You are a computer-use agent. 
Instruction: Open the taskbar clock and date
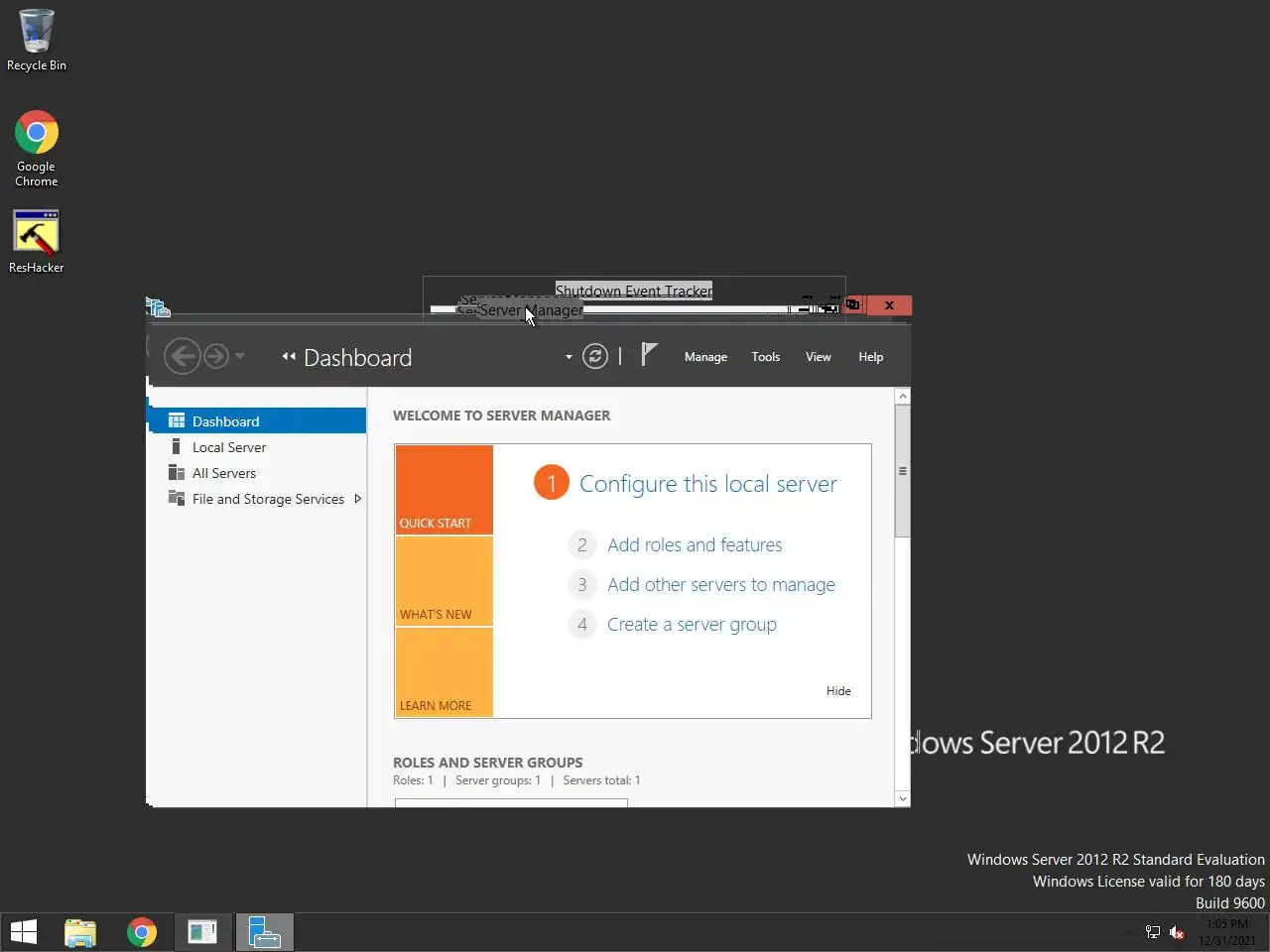click(x=1227, y=932)
